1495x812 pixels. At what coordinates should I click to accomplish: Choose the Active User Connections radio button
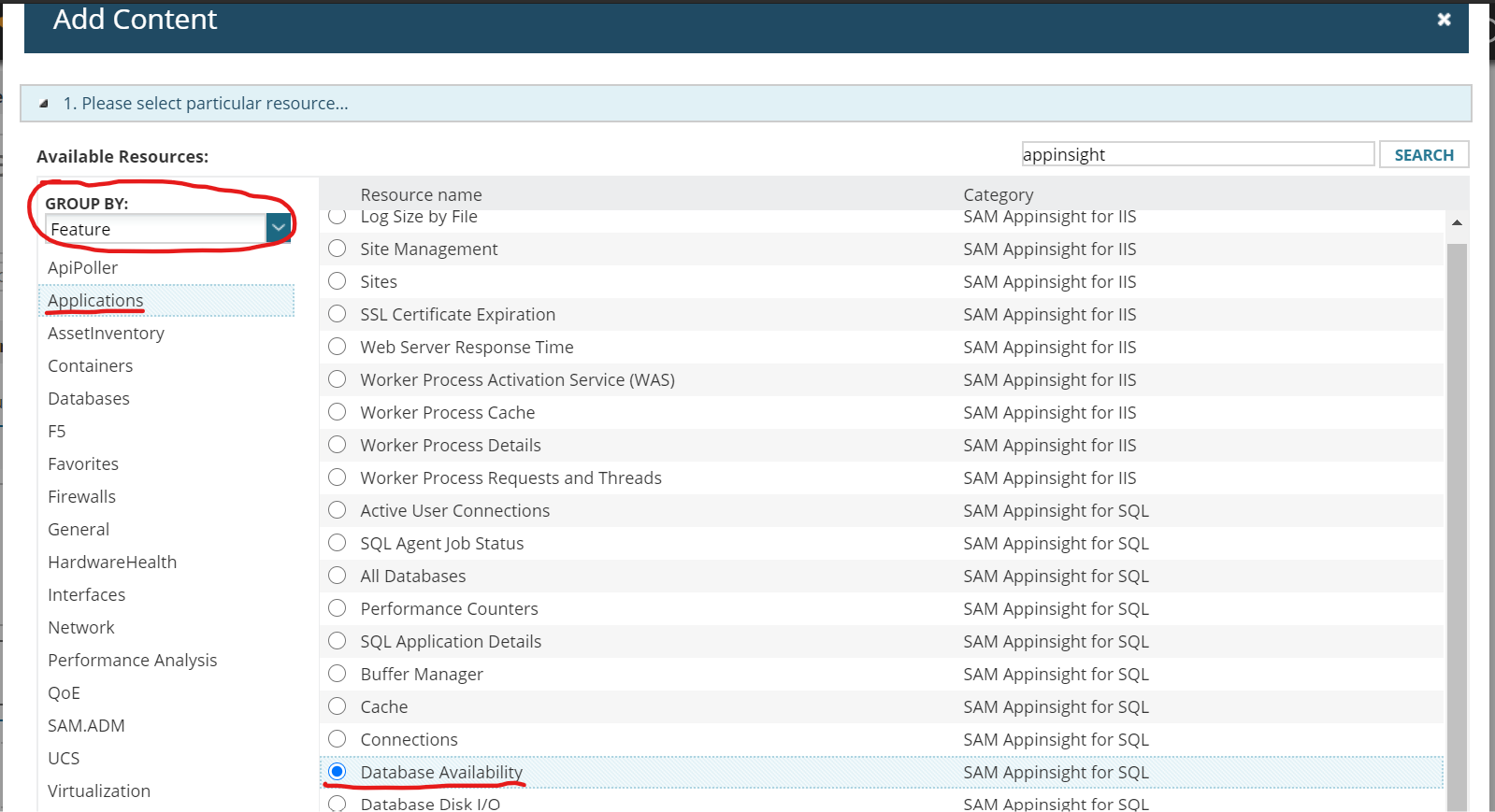(338, 510)
